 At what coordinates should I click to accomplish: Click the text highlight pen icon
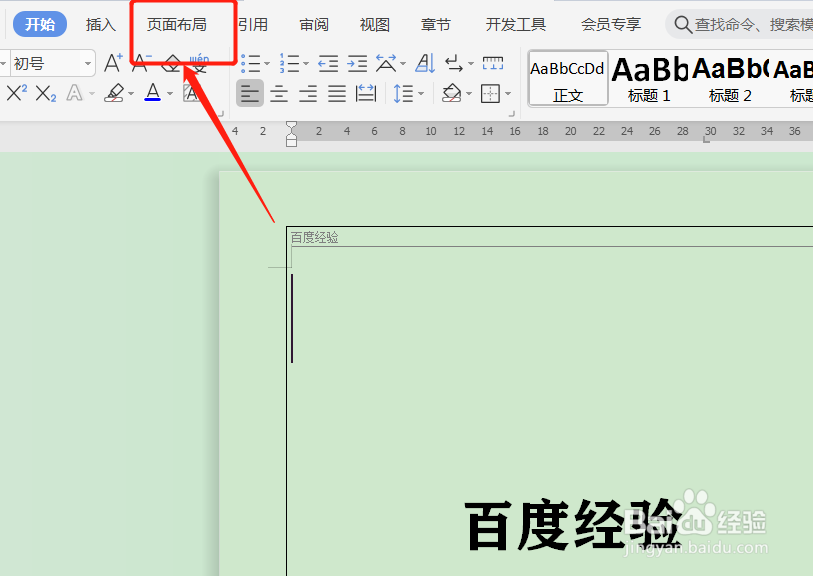[x=114, y=93]
